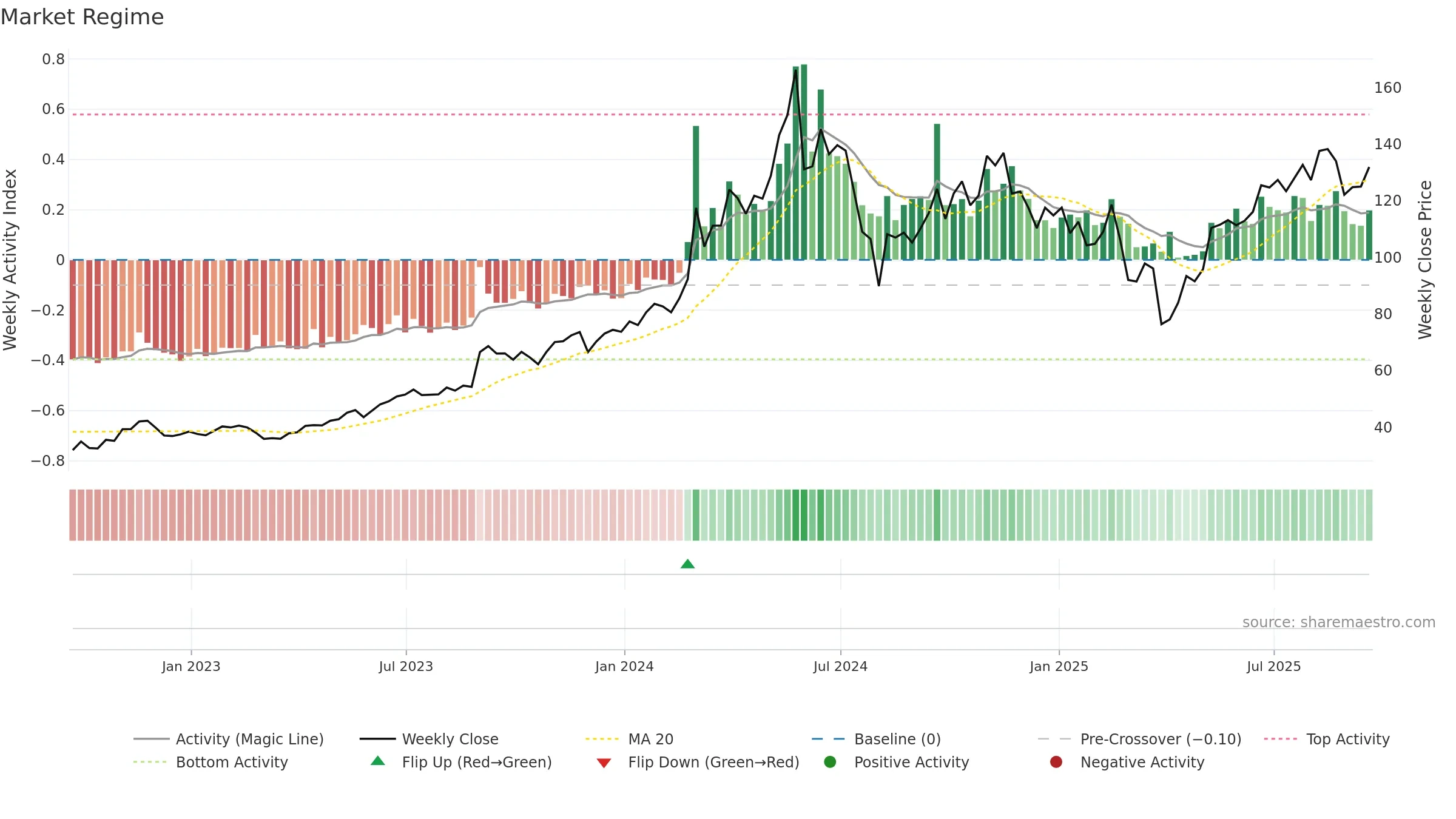Toggle the Flip Up (Red→Green) legend entry
The image size is (1456, 819).
point(461,762)
